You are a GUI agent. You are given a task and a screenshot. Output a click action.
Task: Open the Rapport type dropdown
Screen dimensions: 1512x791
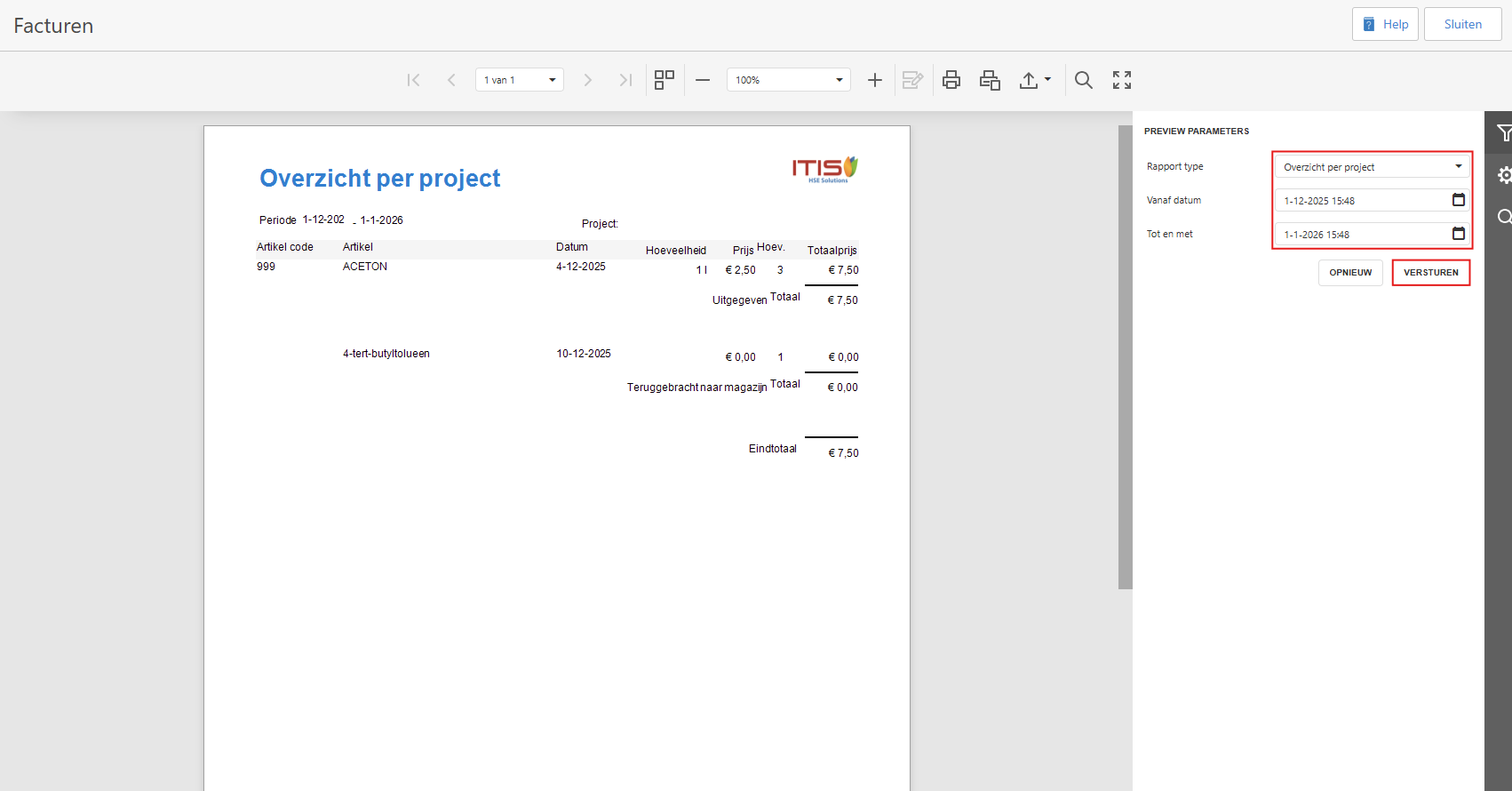coord(1372,167)
